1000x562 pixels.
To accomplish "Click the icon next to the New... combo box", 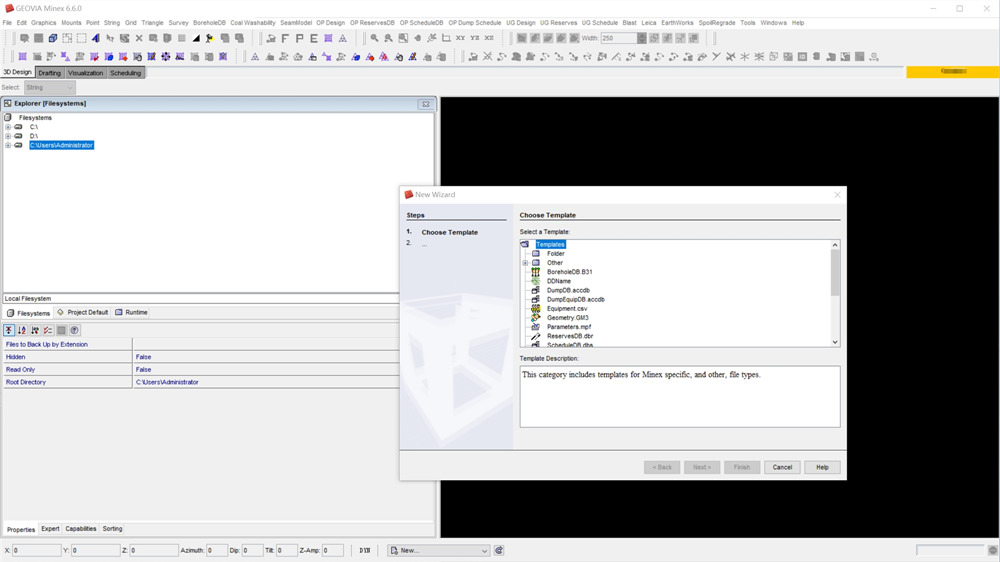I will coord(499,550).
